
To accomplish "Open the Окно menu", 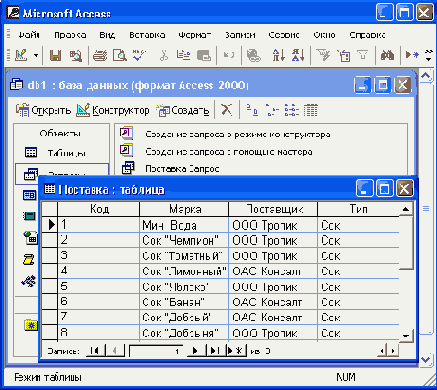I will [324, 35].
